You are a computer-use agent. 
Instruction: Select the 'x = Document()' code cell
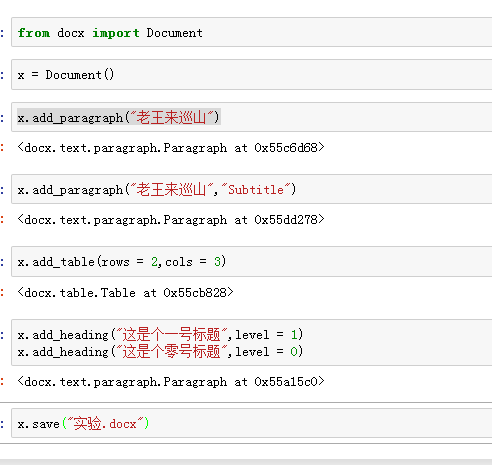pos(252,74)
